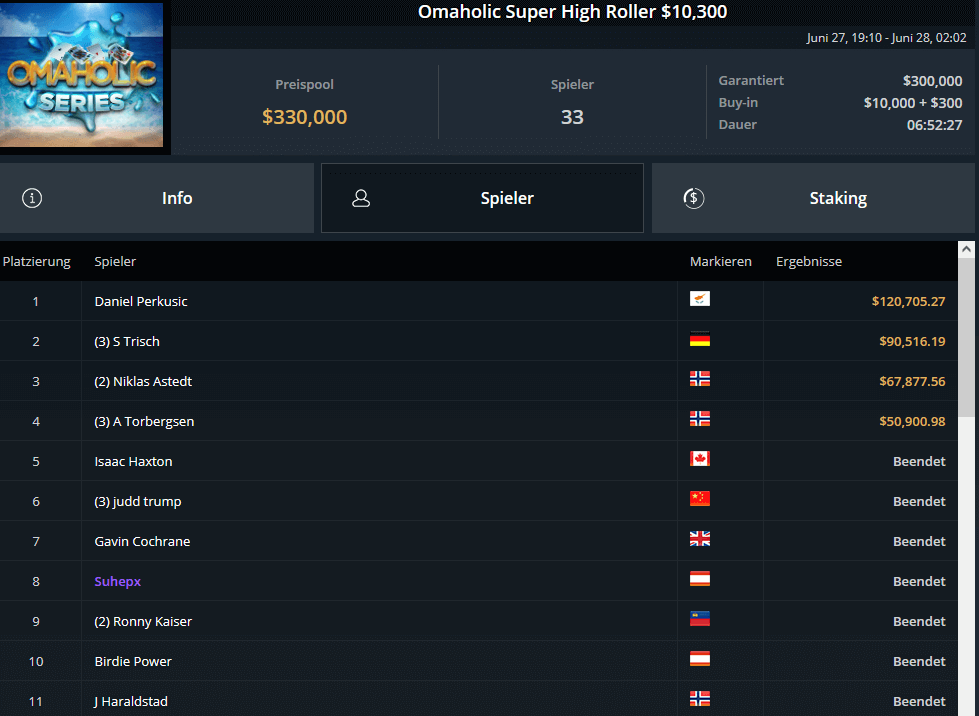Click the player list scrollbar thumb
This screenshot has width=979, height=716.
click(x=966, y=340)
